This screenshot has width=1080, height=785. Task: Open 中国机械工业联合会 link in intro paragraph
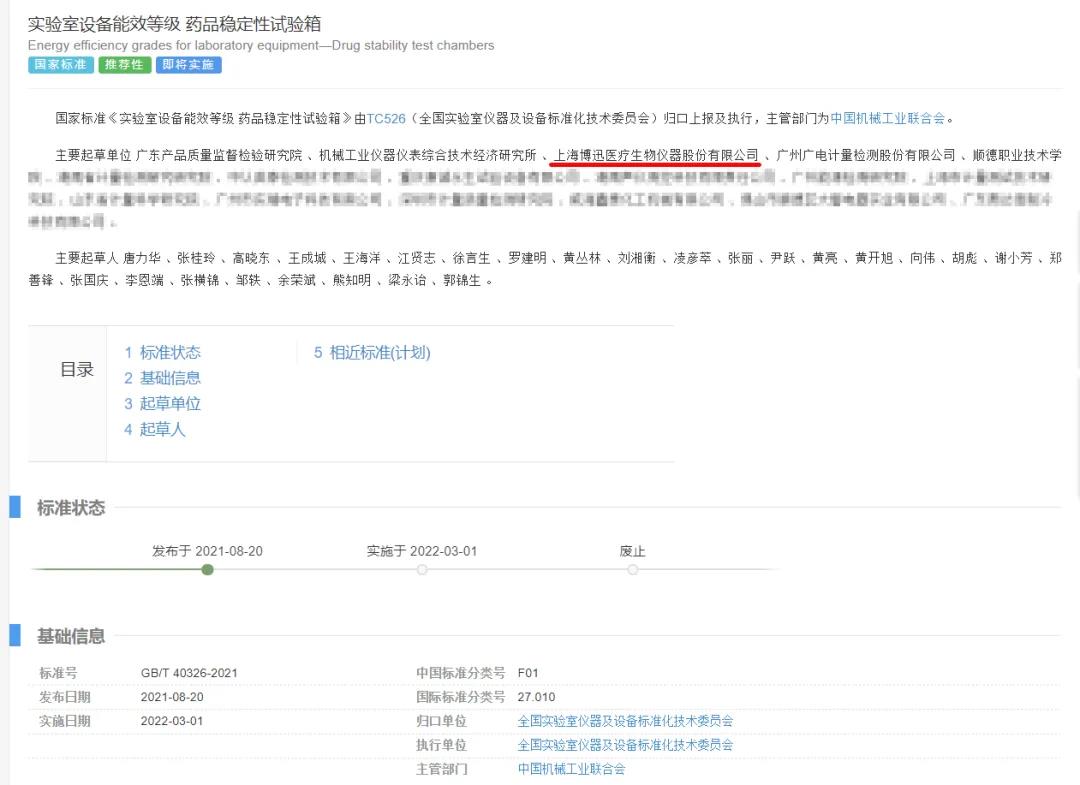887,118
